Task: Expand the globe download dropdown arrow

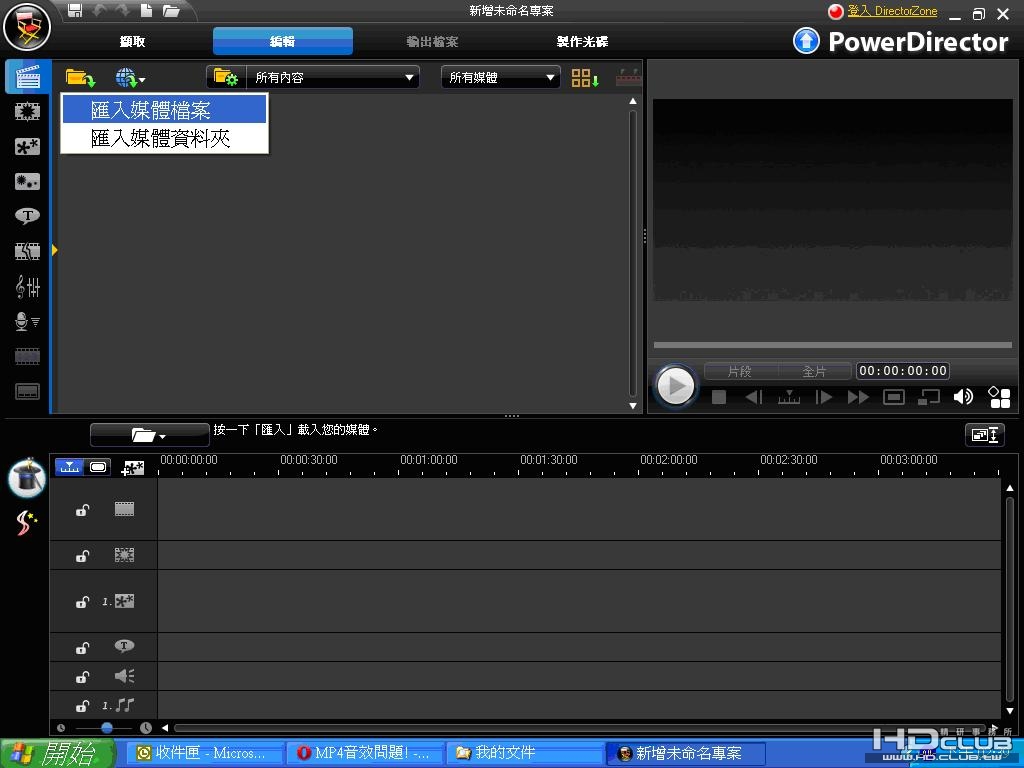Action: 142,80
